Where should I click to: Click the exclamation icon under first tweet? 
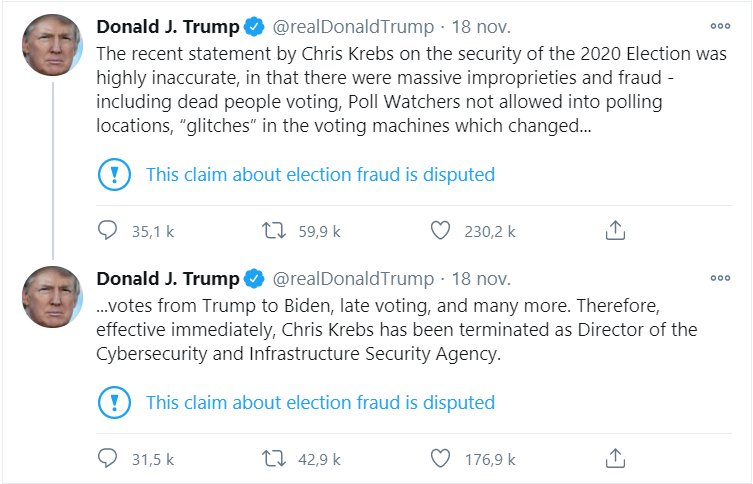coord(115,175)
